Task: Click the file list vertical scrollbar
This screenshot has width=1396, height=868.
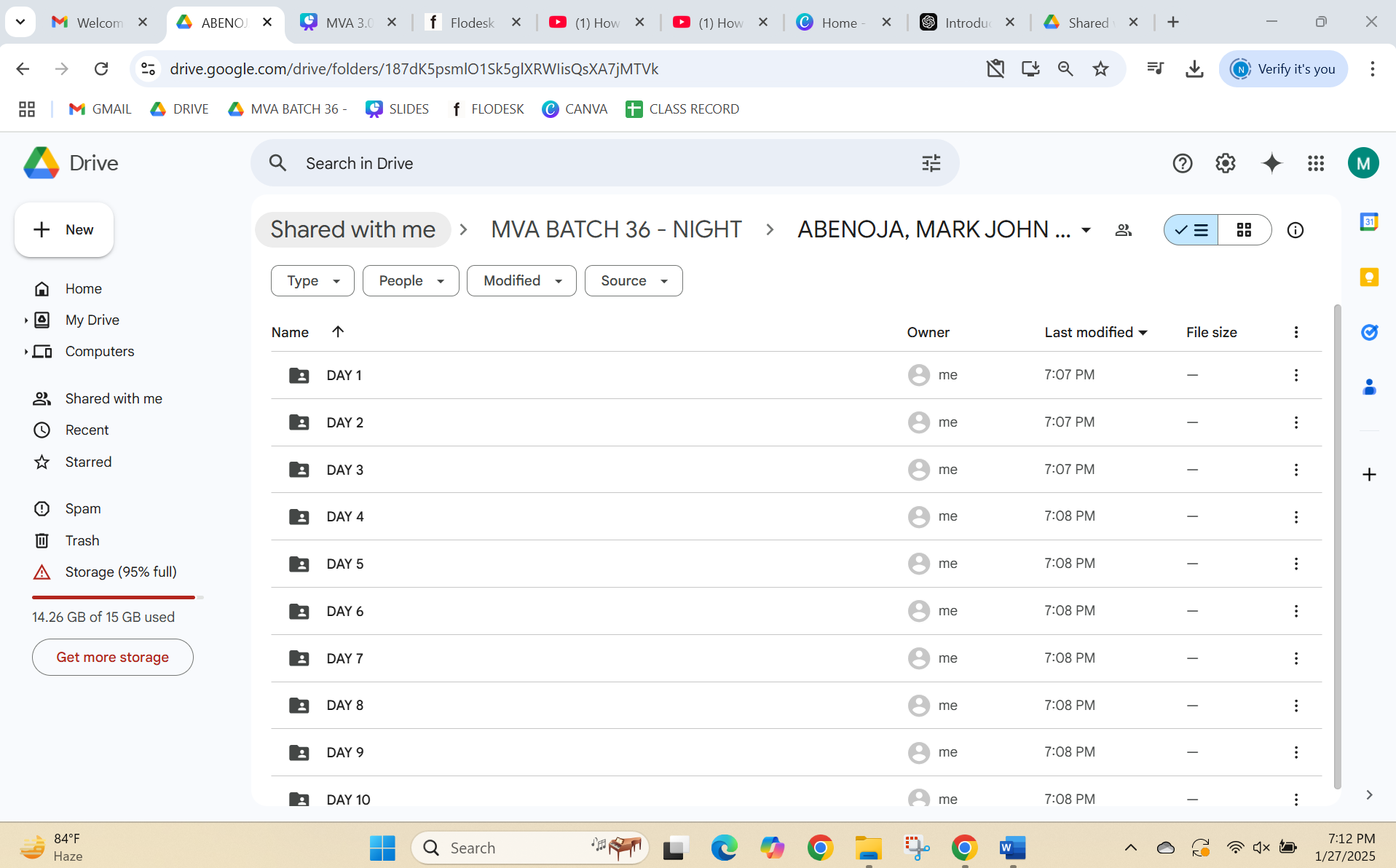Action: (1337, 546)
